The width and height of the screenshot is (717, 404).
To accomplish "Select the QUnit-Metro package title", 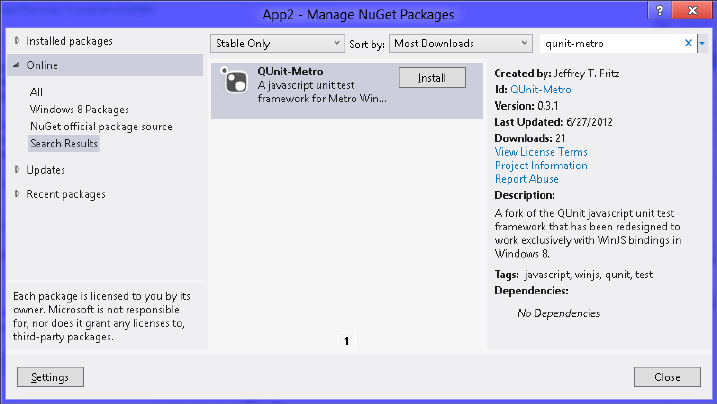I will point(290,71).
